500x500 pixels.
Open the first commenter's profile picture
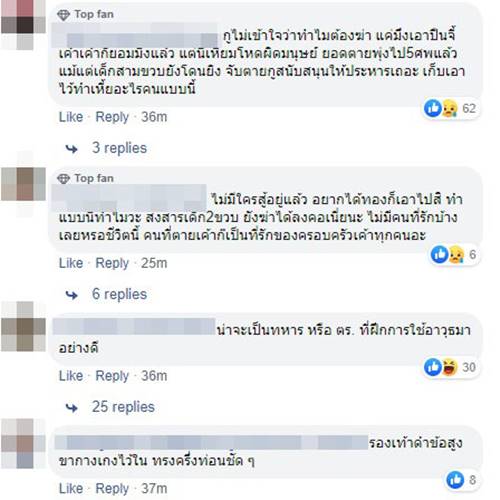pos(23,25)
